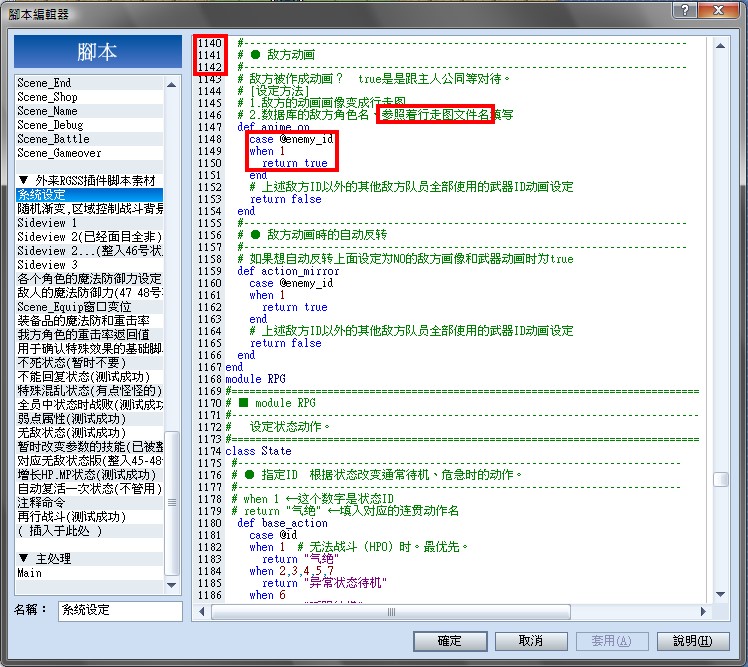Click 'module RPG' on line 1168
Image resolution: width=748 pixels, height=667 pixels.
point(255,379)
